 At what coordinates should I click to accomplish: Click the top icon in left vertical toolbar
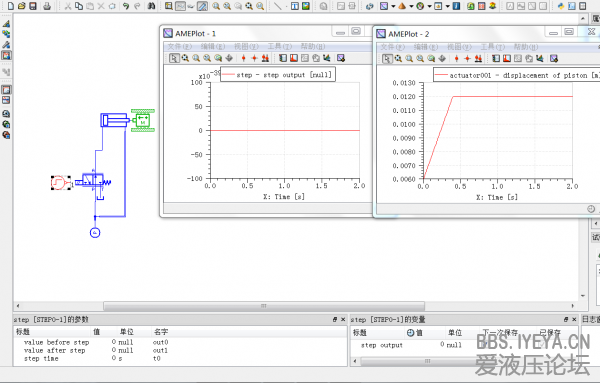point(6,24)
